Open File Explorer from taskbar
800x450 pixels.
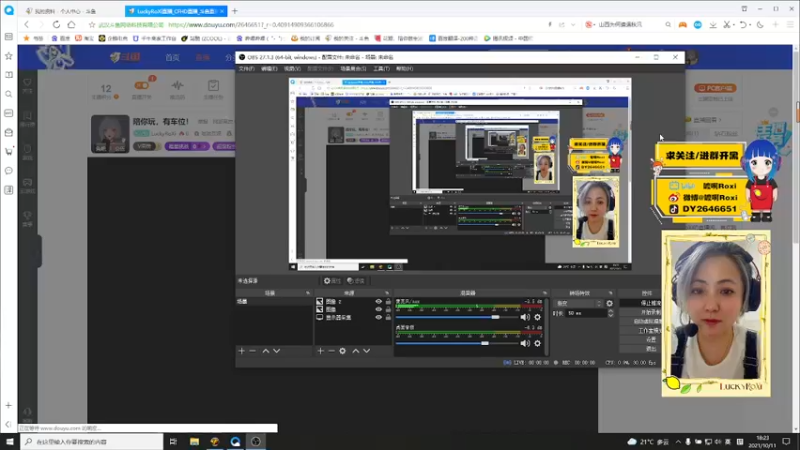point(194,441)
